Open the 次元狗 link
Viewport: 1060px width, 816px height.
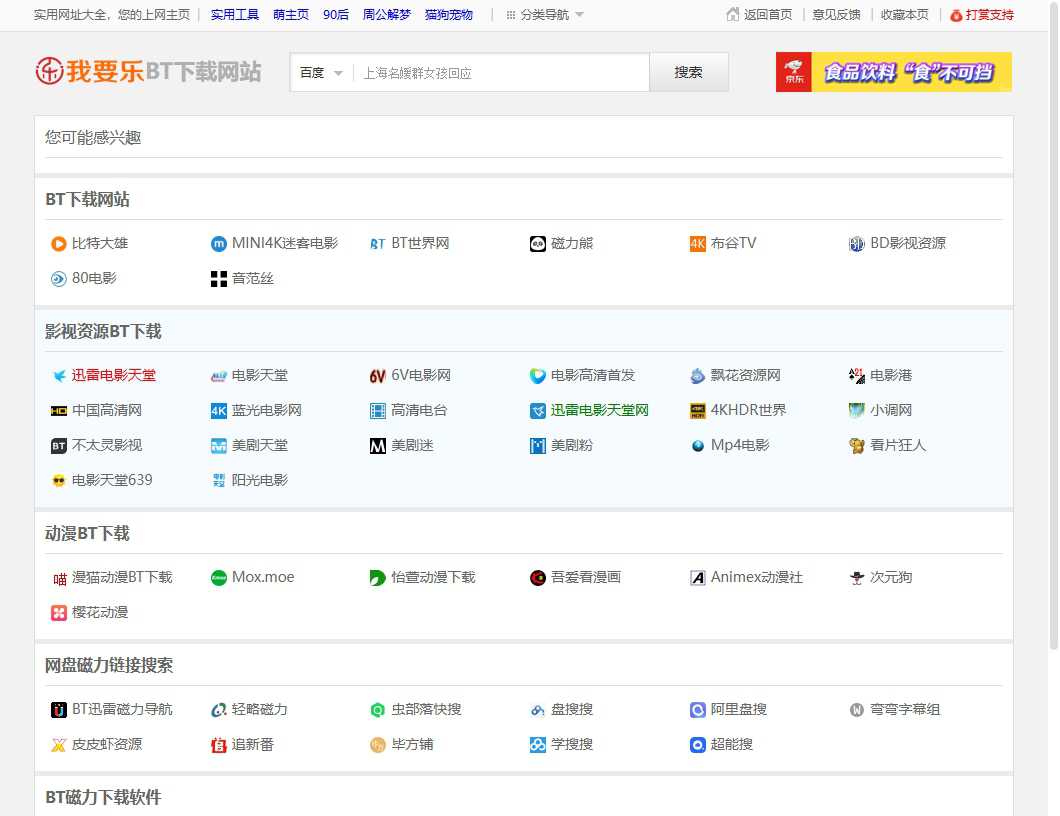point(891,577)
